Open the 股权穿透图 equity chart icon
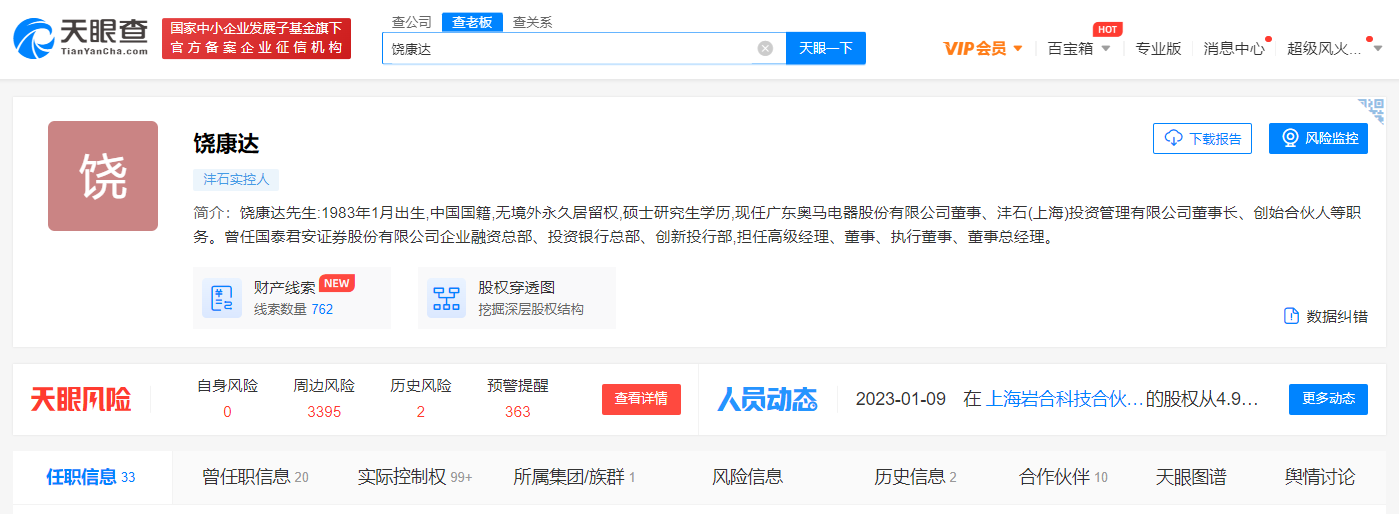The height and width of the screenshot is (514, 1399). 446,298
